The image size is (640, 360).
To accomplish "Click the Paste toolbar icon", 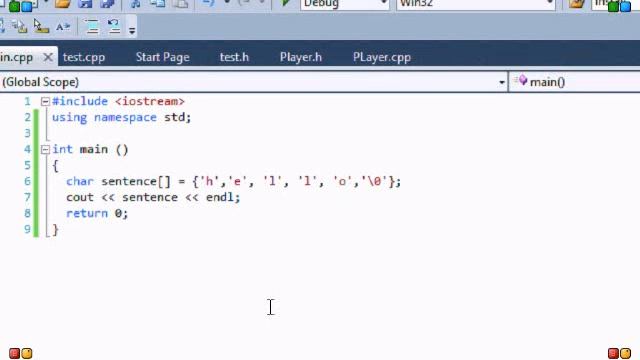I will pyautogui.click(x=180, y=4).
